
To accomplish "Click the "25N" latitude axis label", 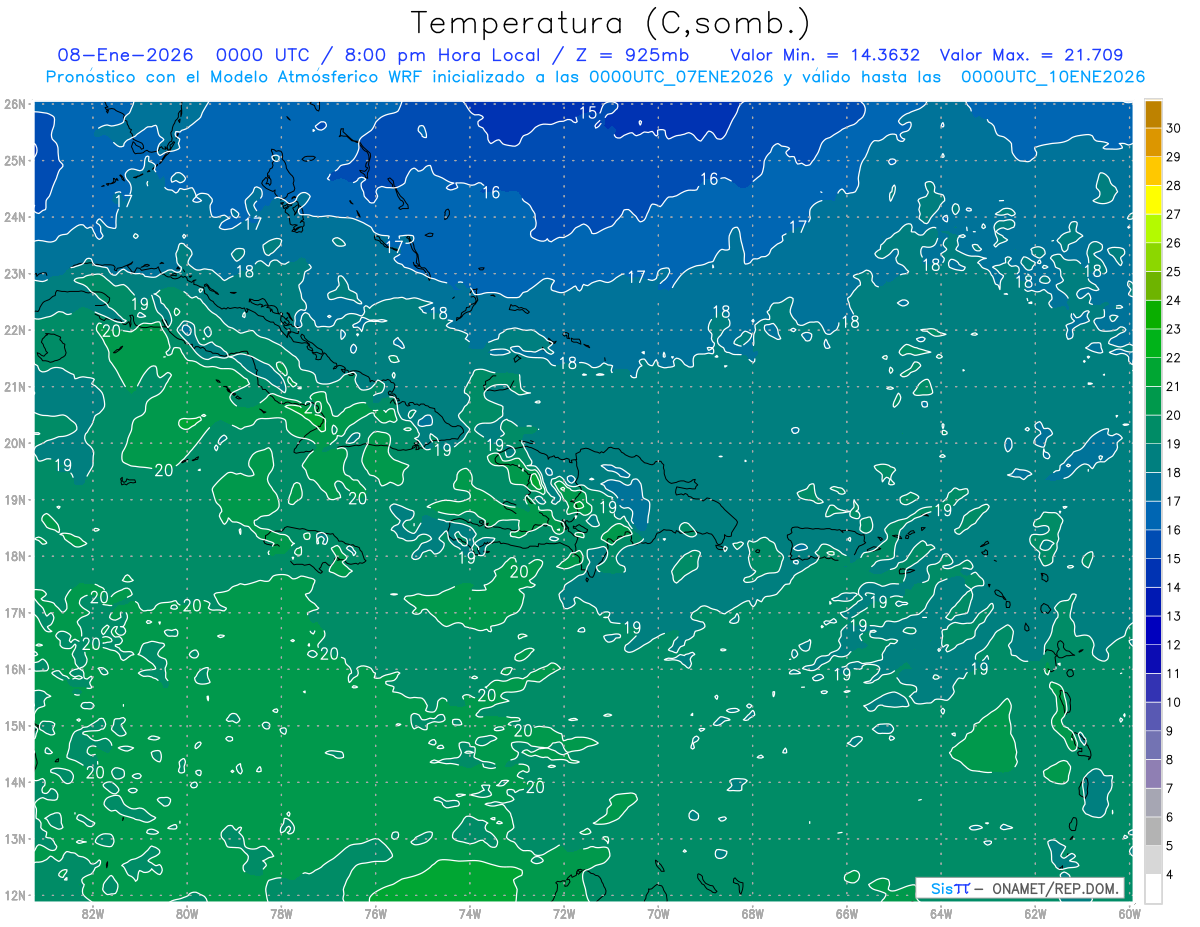I will pyautogui.click(x=15, y=160).
